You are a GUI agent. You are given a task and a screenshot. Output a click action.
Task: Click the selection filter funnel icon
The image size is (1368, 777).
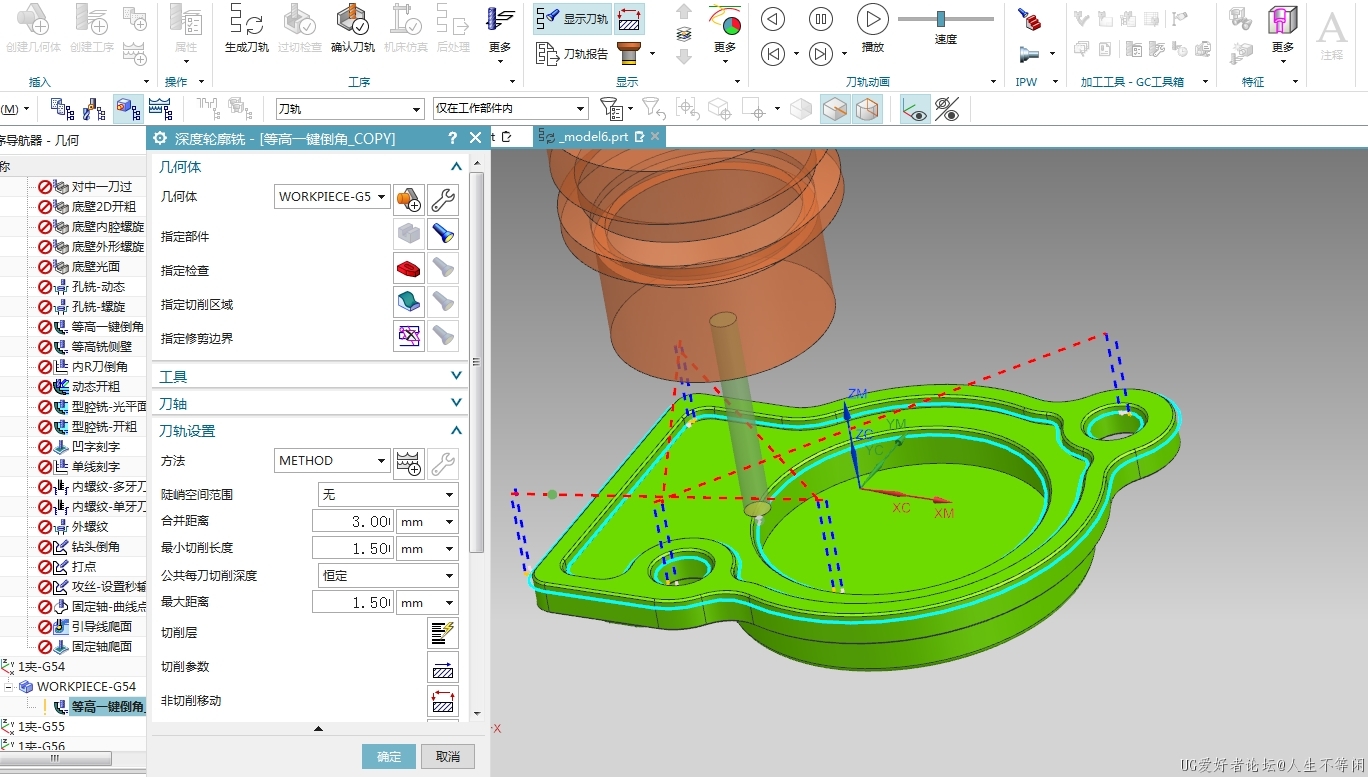pyautogui.click(x=610, y=108)
